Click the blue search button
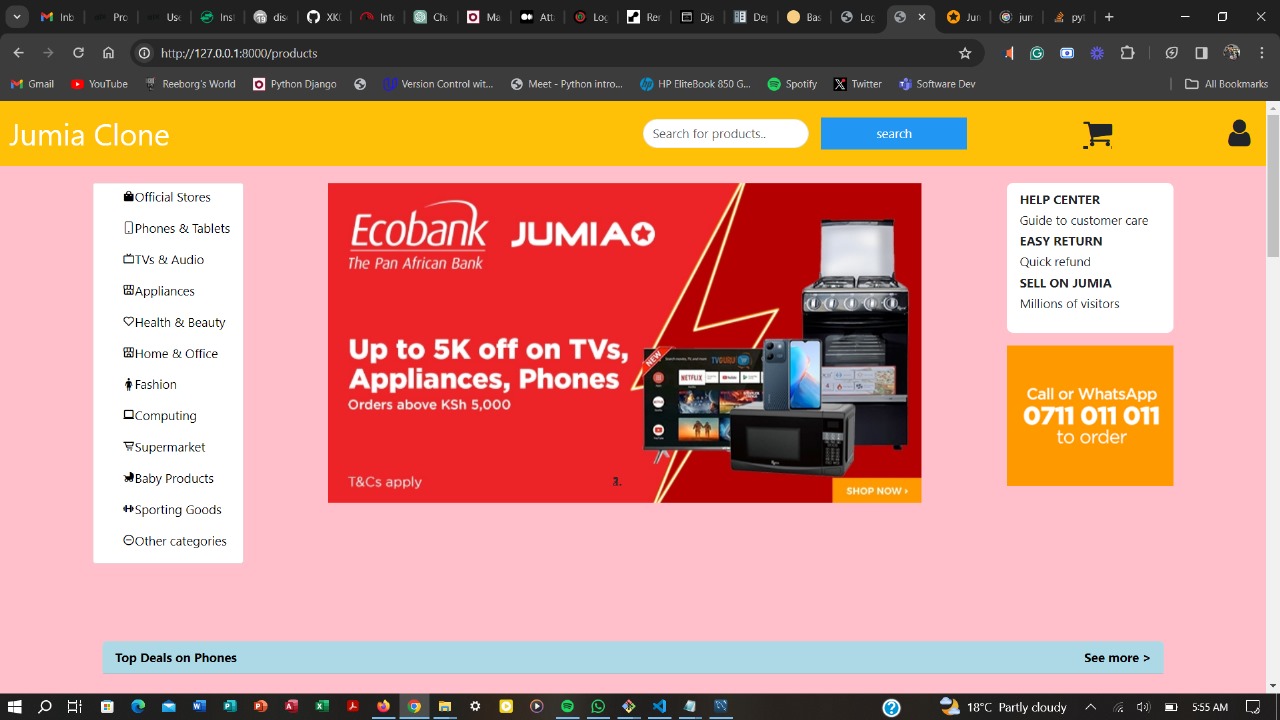1280x720 pixels. tap(894, 133)
